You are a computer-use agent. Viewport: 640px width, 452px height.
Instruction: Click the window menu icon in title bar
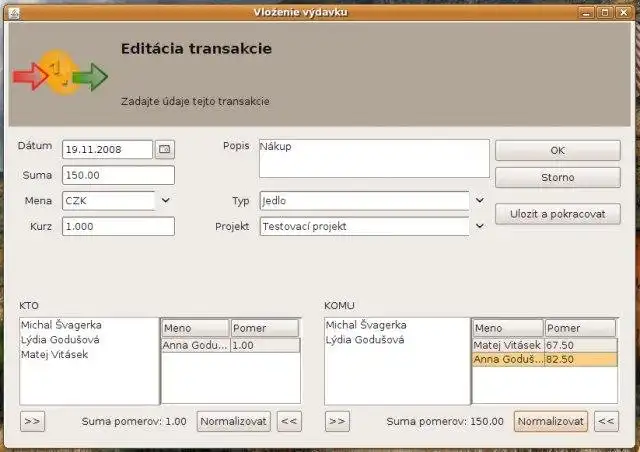click(x=14, y=13)
